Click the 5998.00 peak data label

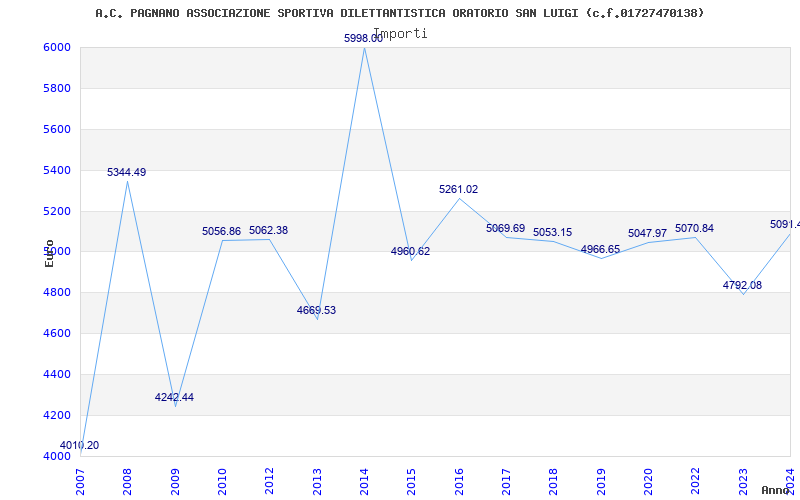pyautogui.click(x=363, y=38)
